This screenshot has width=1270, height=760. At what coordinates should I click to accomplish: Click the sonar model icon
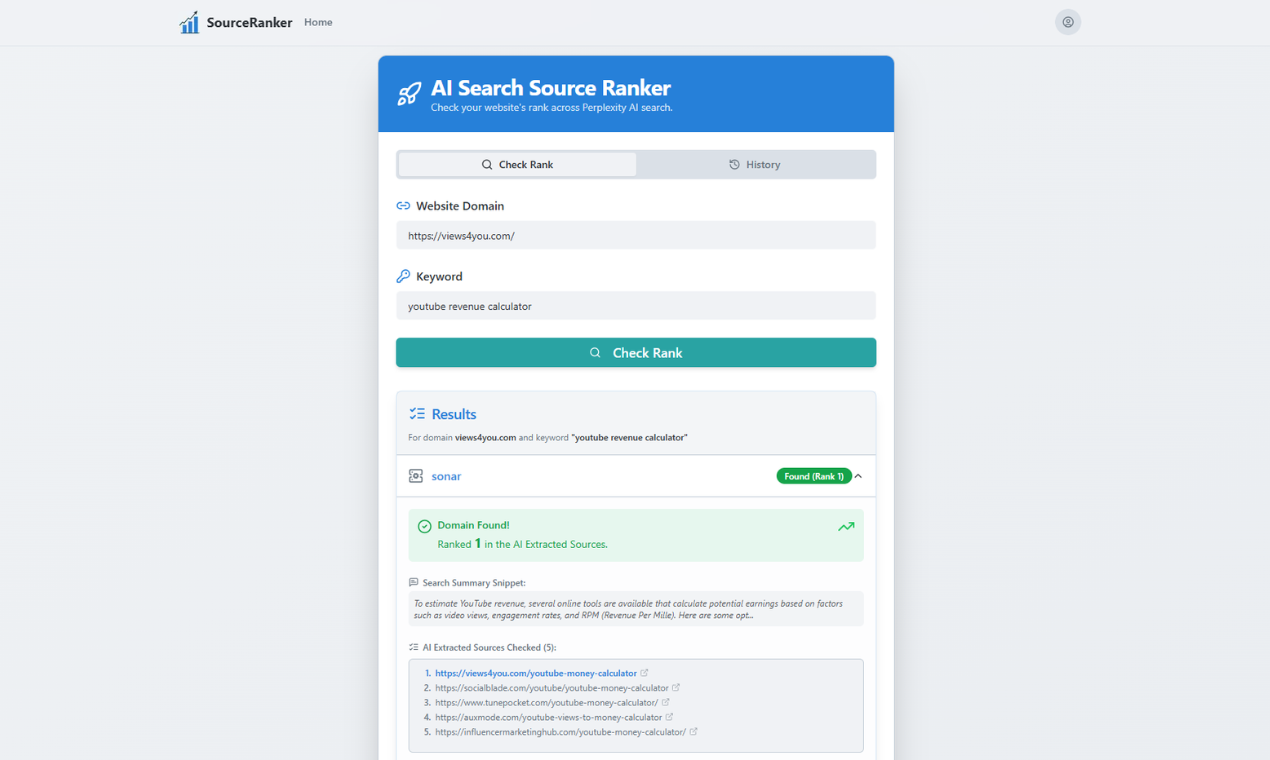coord(416,476)
